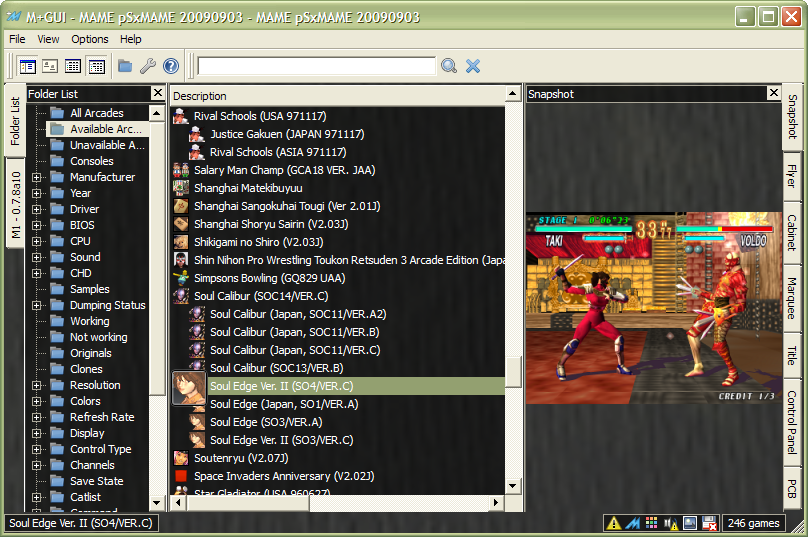This screenshot has width=808, height=537.
Task: Expand the Year folder node
Action: [36, 193]
